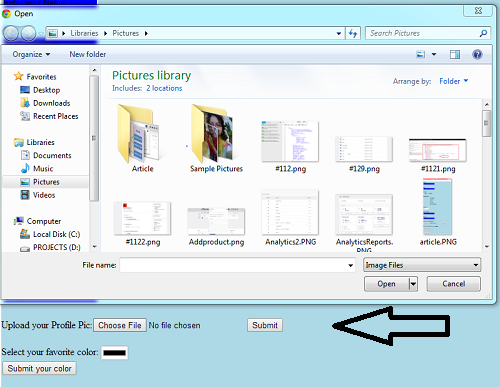This screenshot has width=500, height=387.
Task: Select Computer in the navigation pane
Action: click(x=44, y=221)
